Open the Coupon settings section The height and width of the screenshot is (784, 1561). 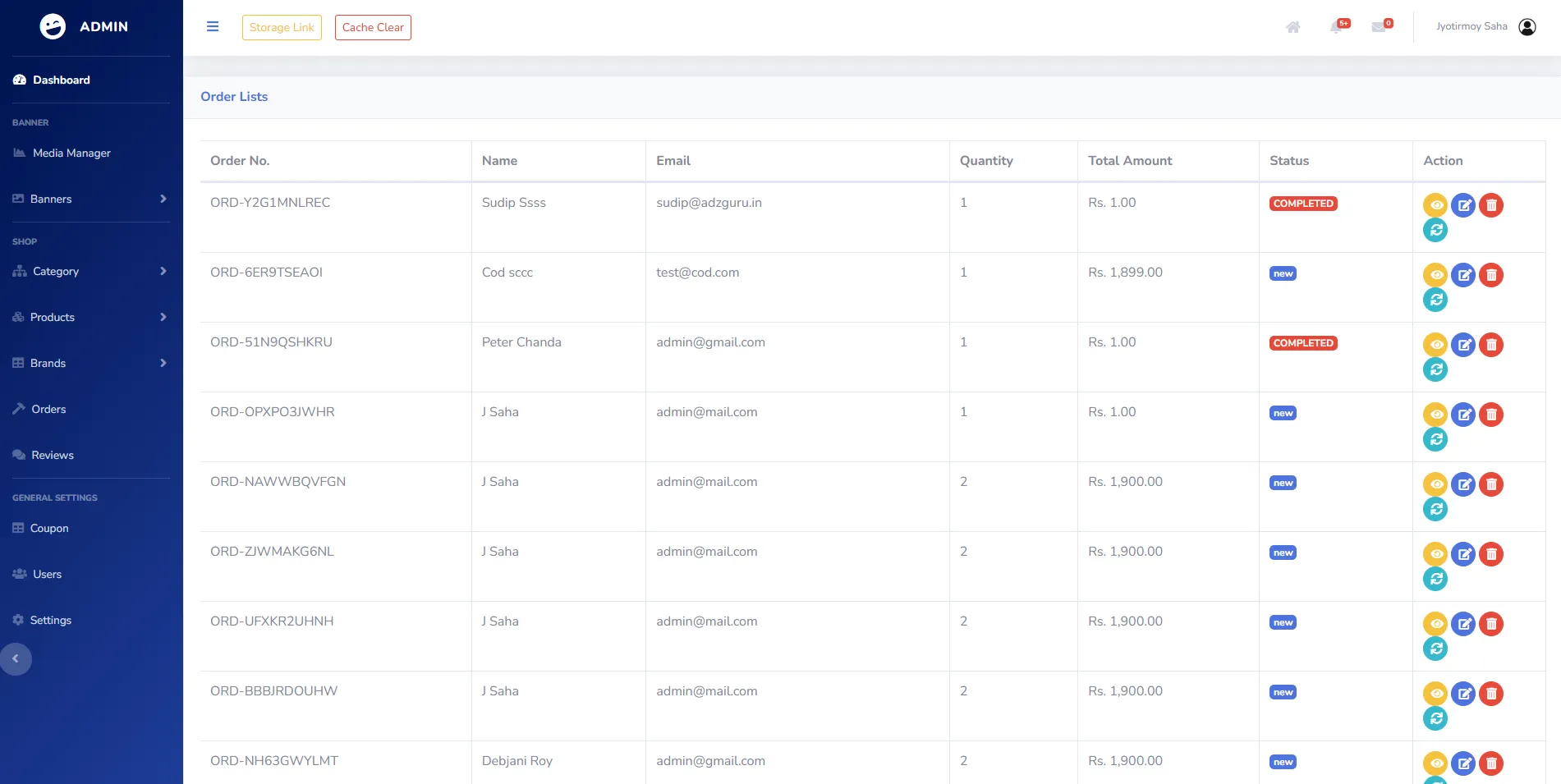tap(51, 528)
